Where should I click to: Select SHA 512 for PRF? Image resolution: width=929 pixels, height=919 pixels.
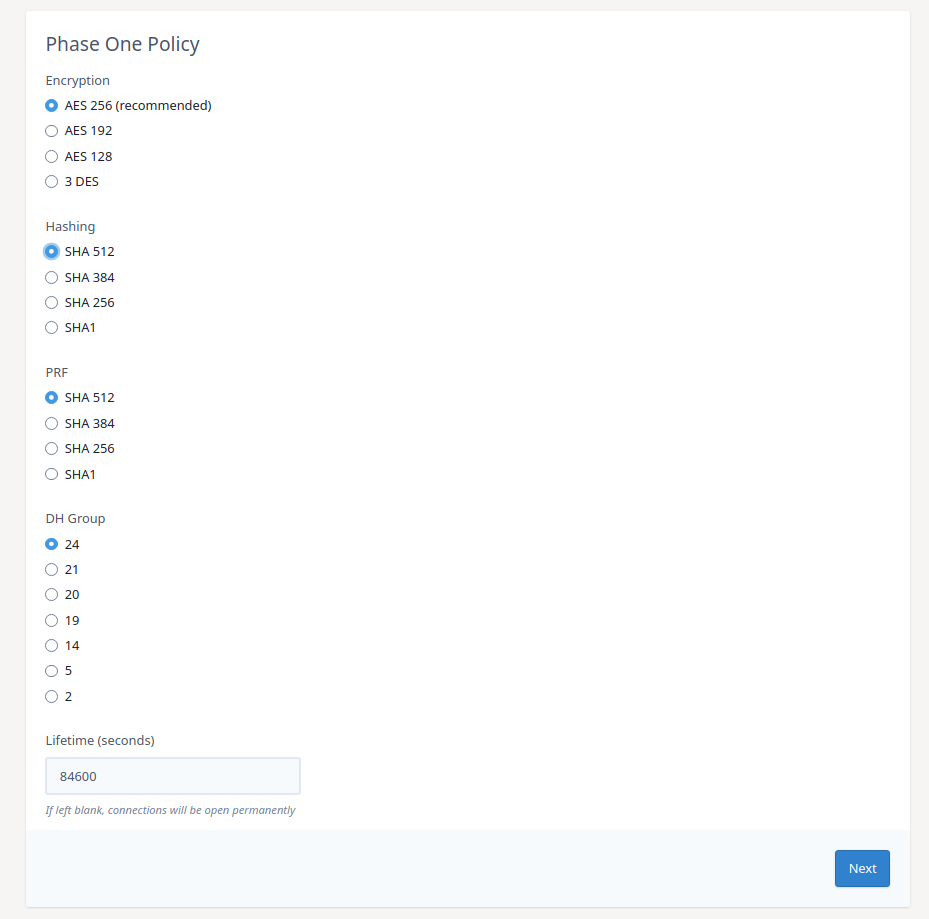[51, 397]
